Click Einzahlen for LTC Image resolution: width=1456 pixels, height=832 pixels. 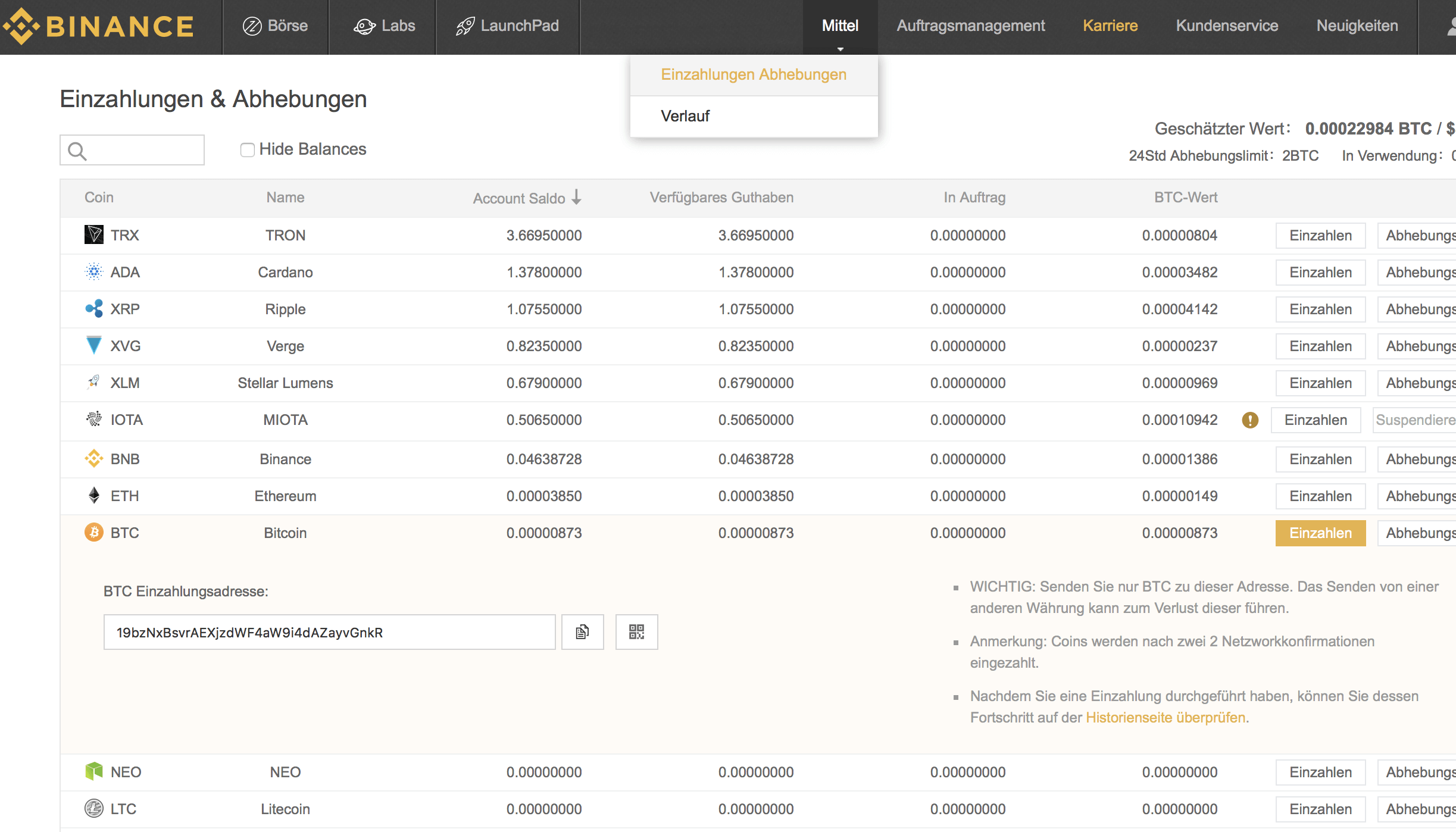1320,809
